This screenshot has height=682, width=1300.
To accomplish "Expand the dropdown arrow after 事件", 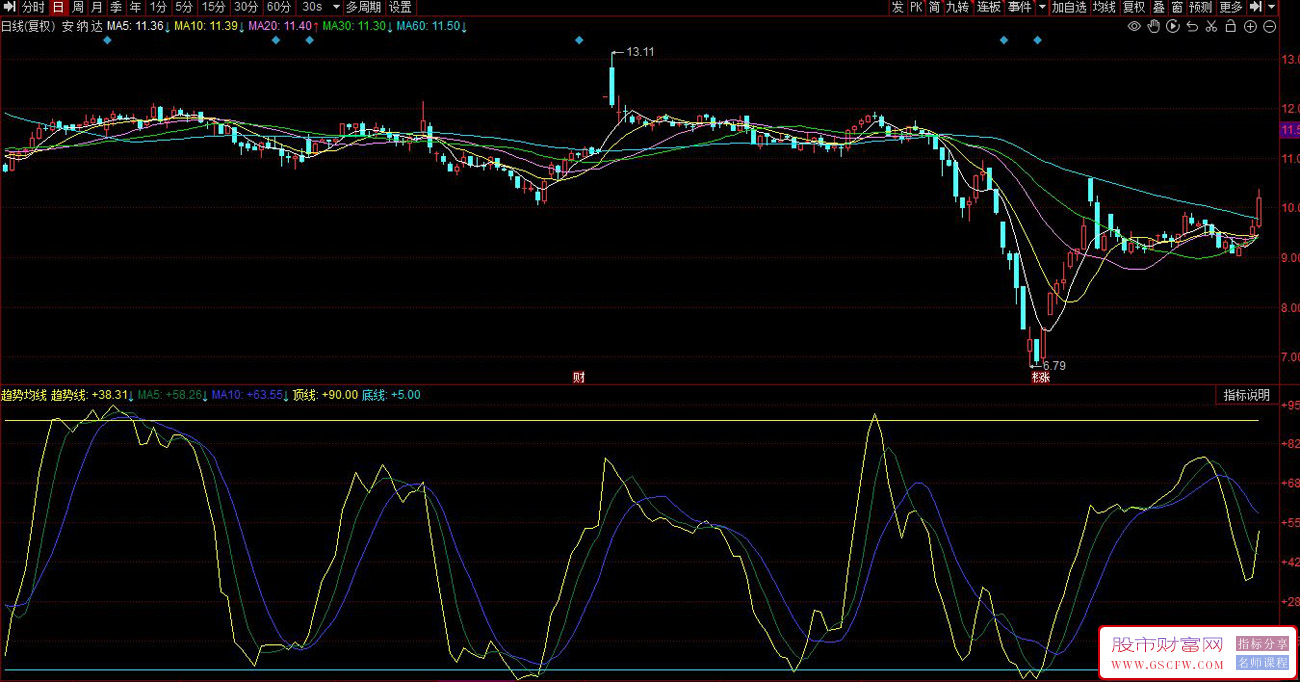I will tap(1042, 7).
